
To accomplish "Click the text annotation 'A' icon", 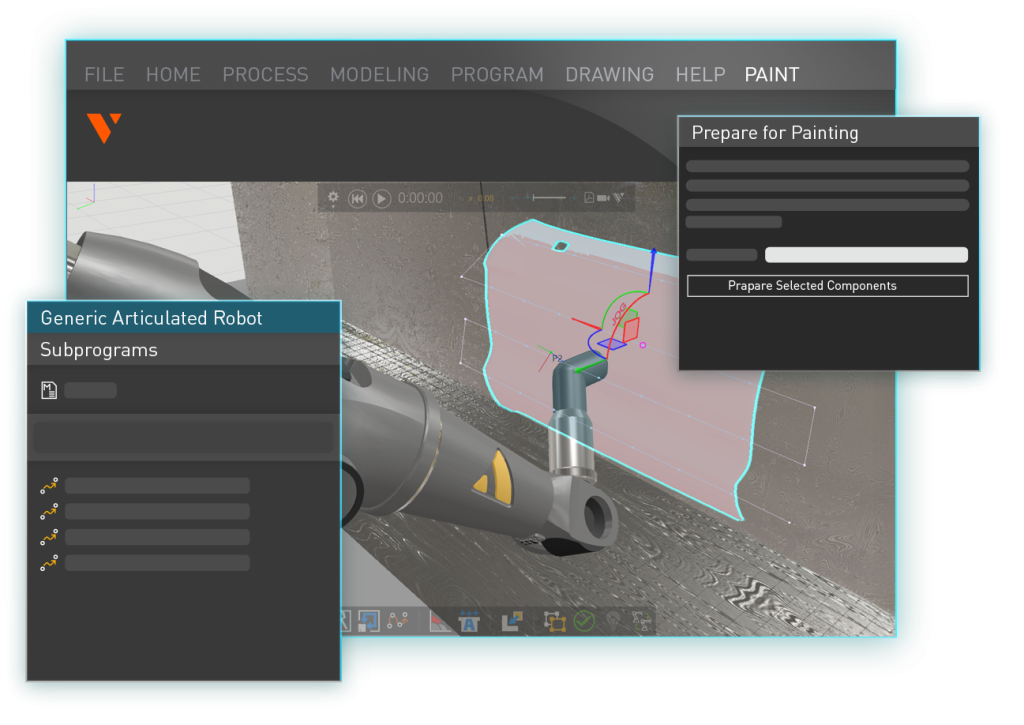I will point(469,621).
